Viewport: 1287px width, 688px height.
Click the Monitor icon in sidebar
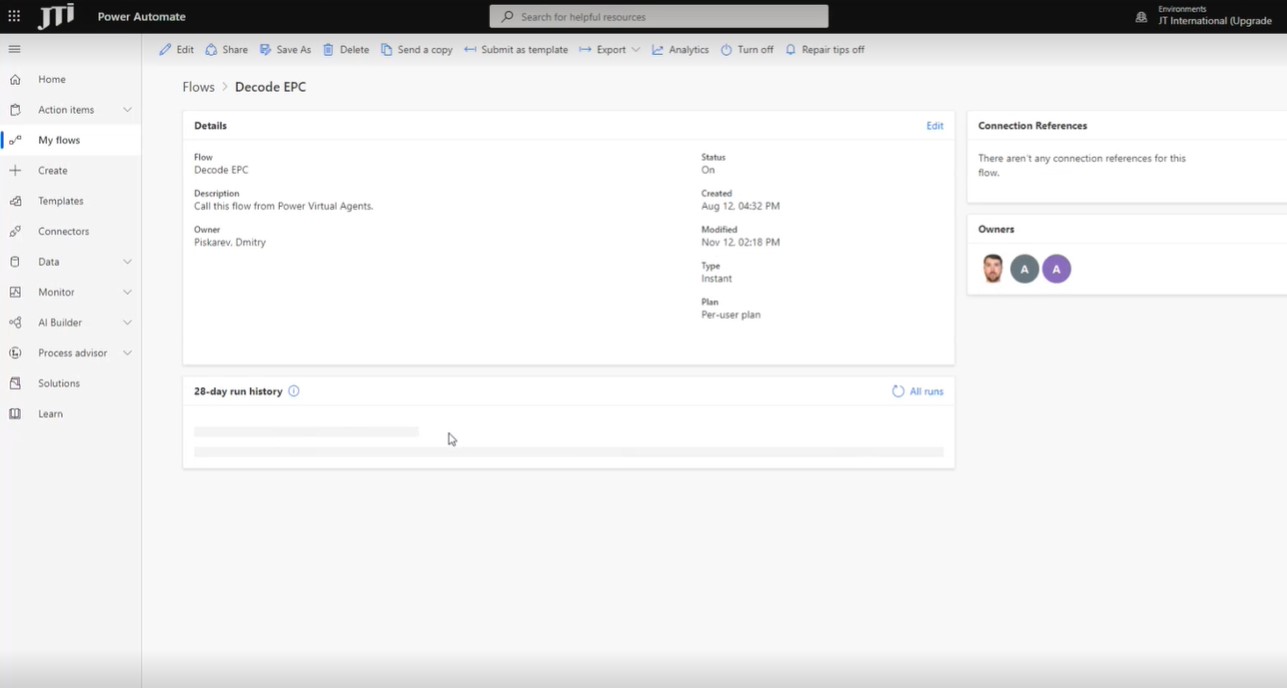point(15,292)
